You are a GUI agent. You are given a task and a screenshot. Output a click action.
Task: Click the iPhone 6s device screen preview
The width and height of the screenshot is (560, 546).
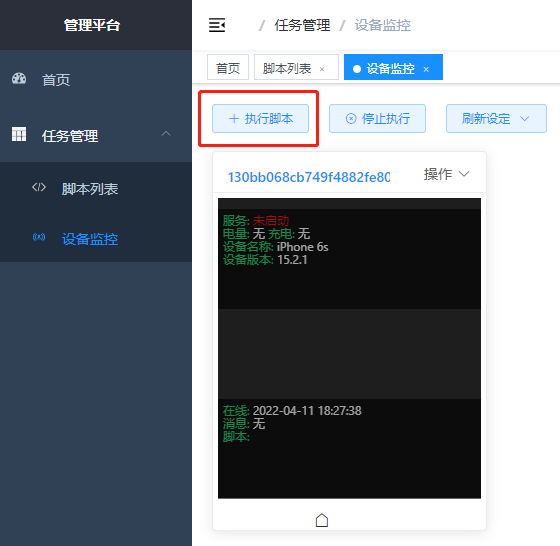coord(349,348)
